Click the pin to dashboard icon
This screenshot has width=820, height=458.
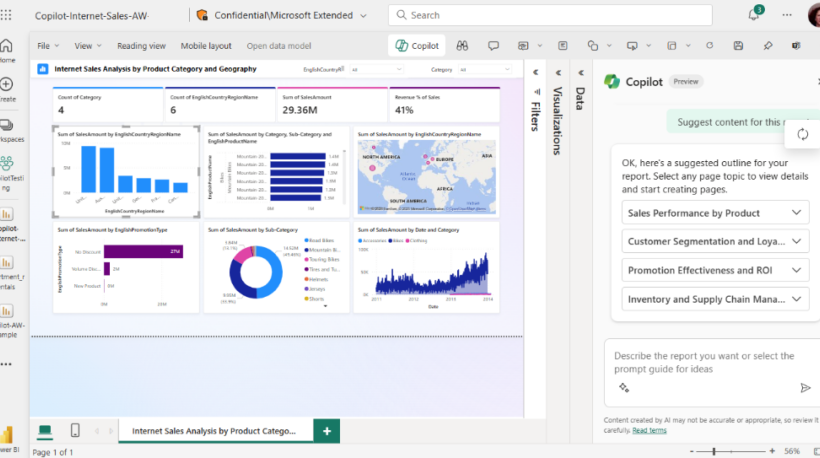point(767,45)
